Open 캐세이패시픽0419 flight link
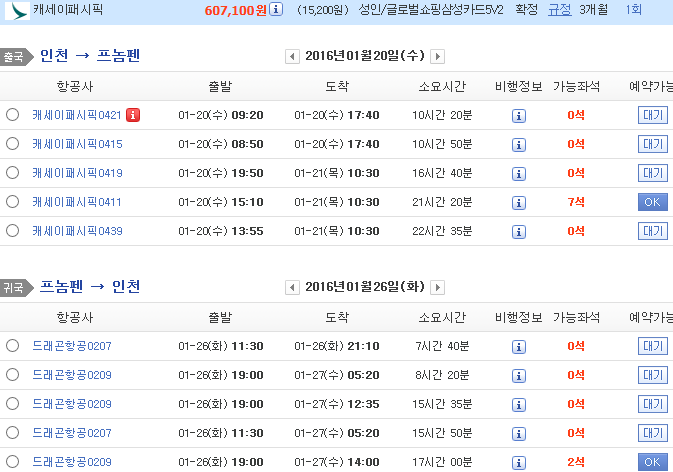673x472 pixels. [77, 173]
